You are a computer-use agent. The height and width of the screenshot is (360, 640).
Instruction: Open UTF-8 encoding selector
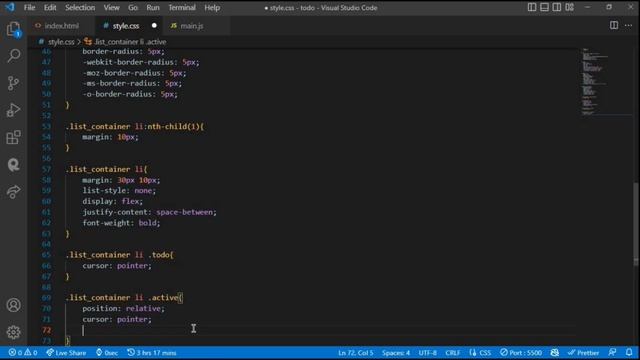point(427,353)
